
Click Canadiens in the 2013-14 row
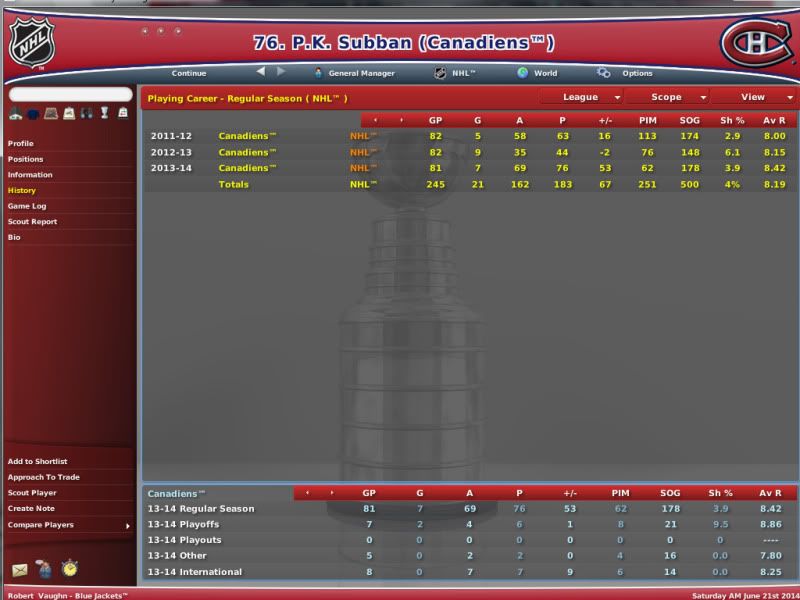tap(247, 168)
